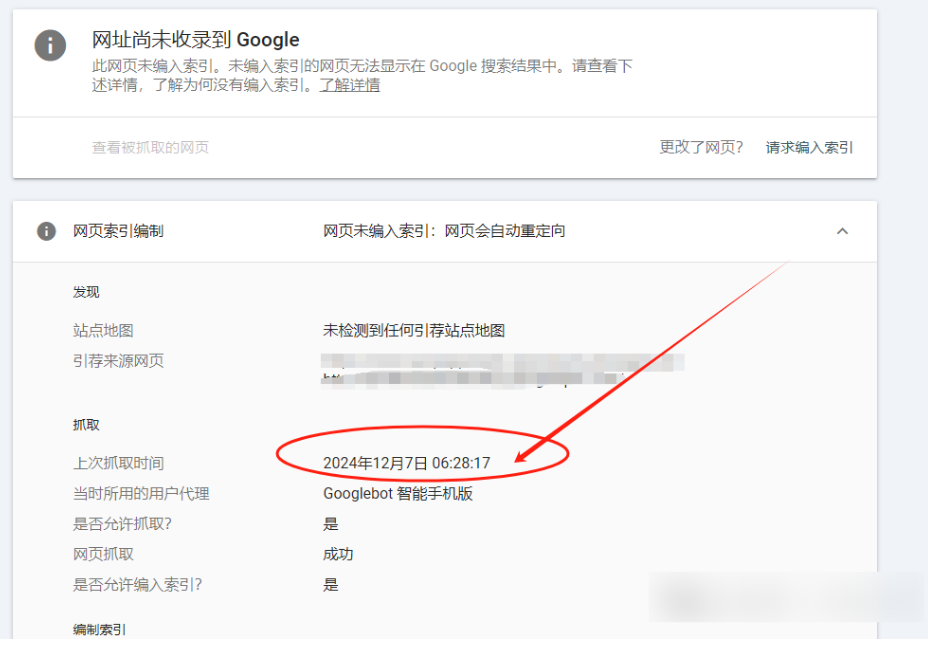Click 请求编入索引 to request indexing

point(812,147)
